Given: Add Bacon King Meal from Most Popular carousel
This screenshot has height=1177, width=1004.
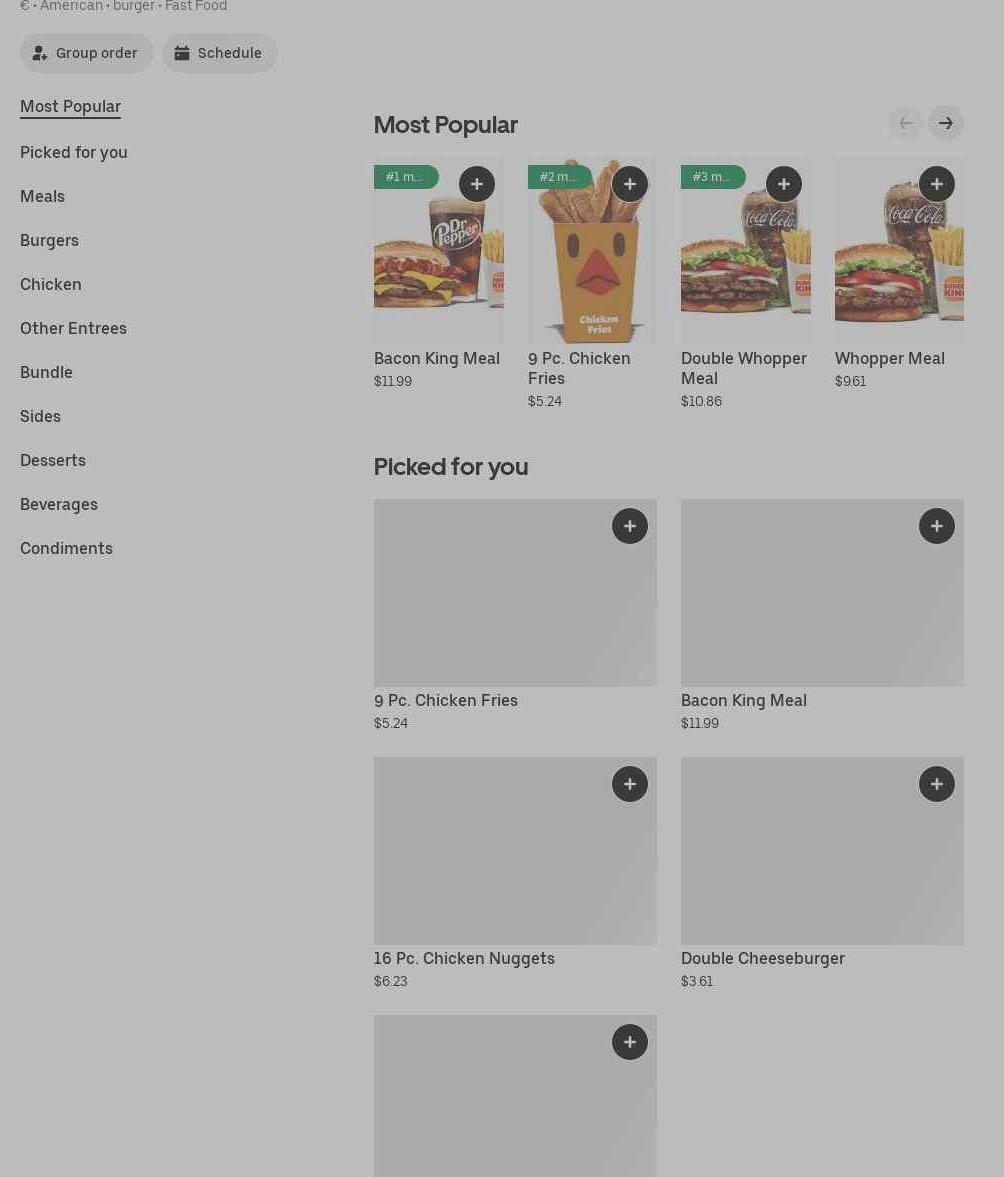Looking at the screenshot, I should point(477,184).
